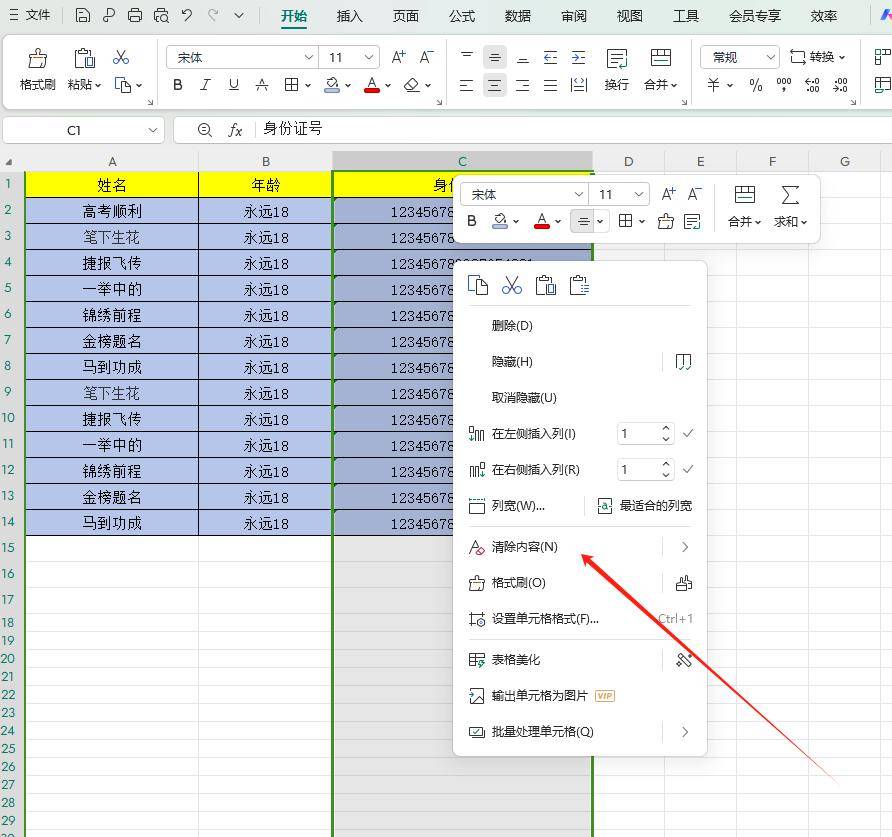Screen dimensions: 892x837
Task: Expand the 清除内容(N) submenu arrow
Action: (685, 547)
